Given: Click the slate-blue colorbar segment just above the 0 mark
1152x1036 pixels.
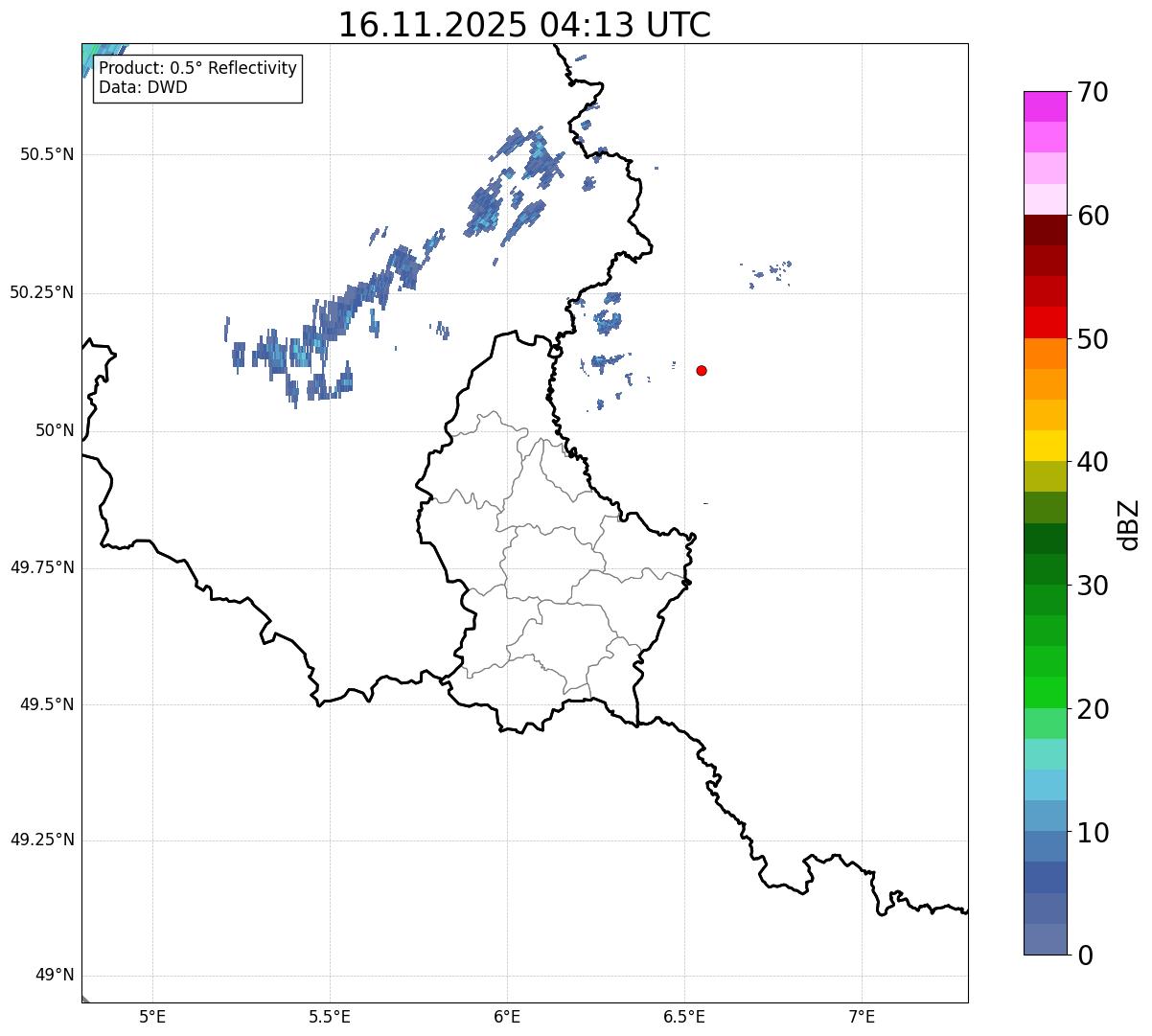Looking at the screenshot, I should (1045, 939).
